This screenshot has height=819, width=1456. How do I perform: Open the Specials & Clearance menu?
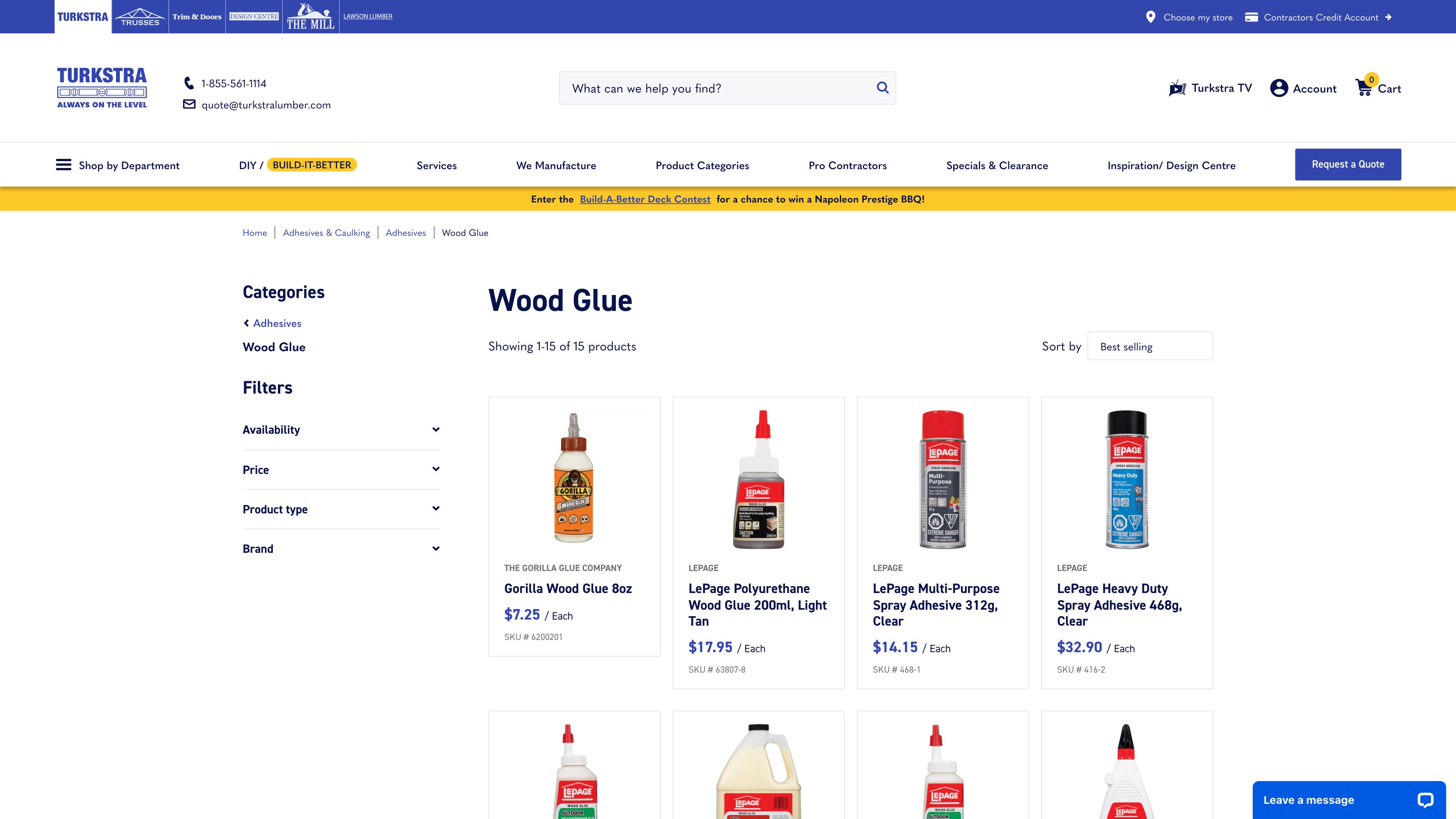(997, 165)
